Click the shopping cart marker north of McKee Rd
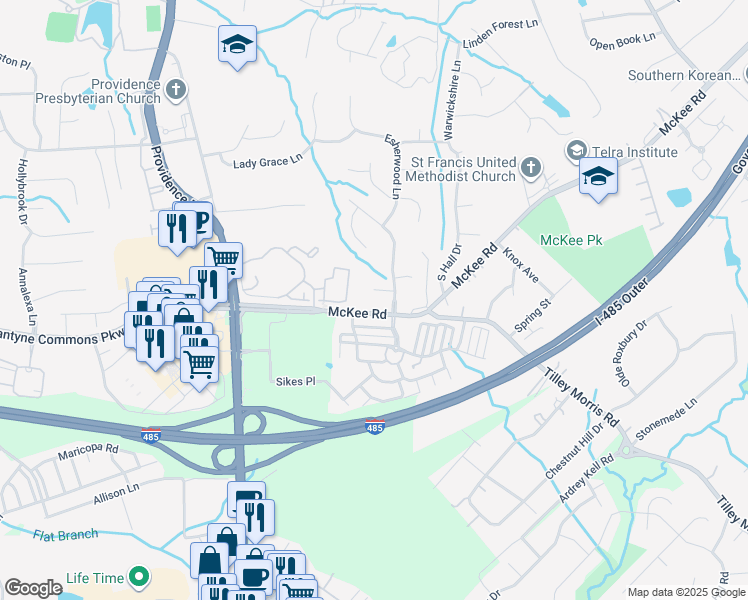Viewport: 748px width, 600px height. point(224,259)
